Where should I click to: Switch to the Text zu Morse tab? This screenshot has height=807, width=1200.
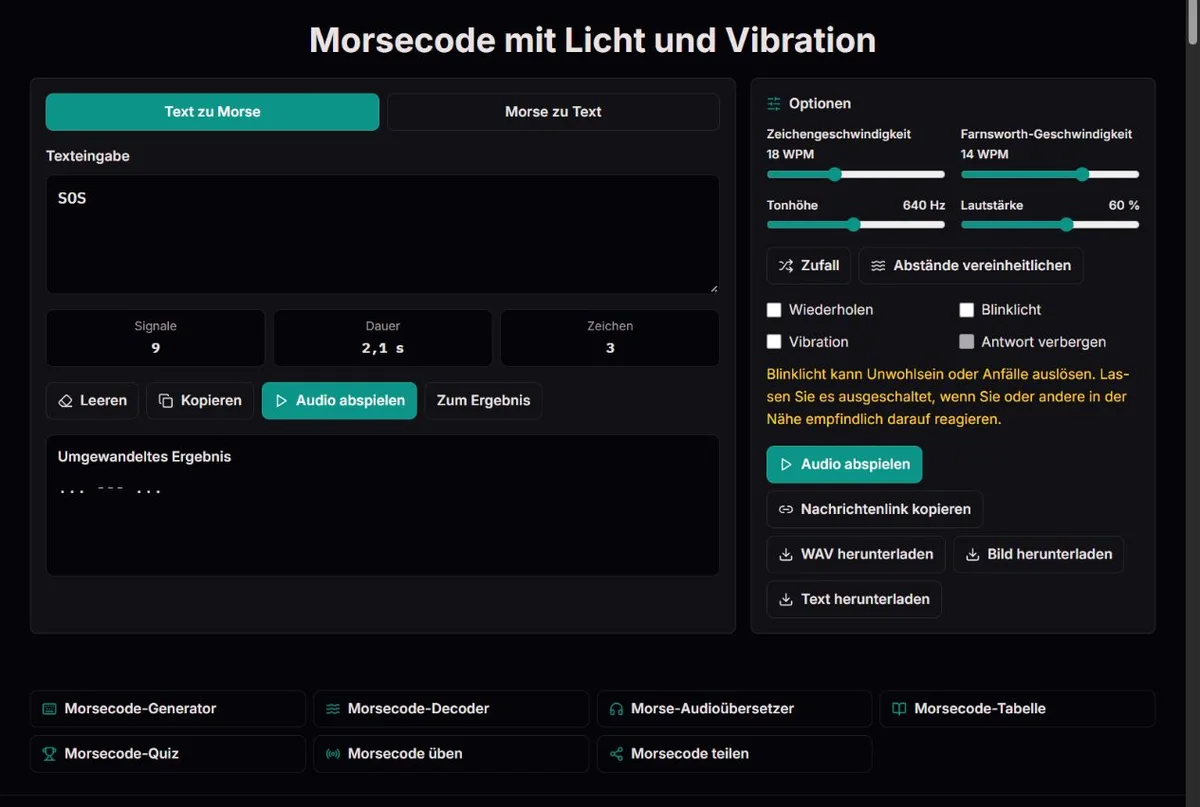tap(212, 112)
